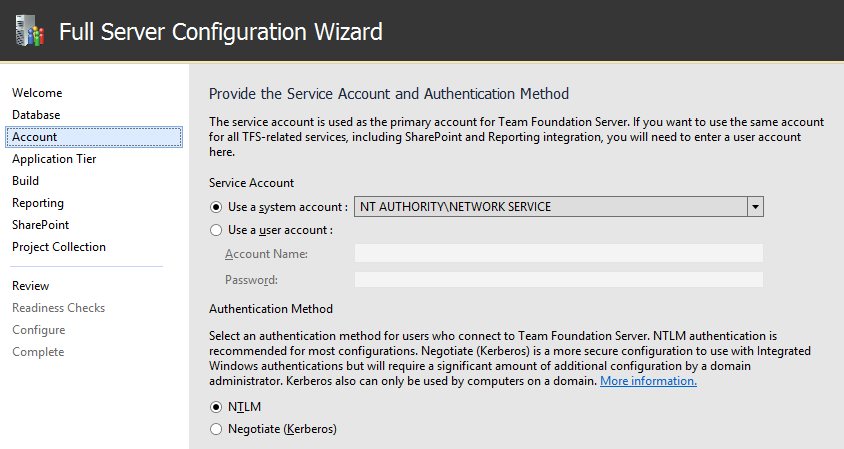Viewport: 844px width, 449px height.
Task: Choose Negotiate (Kerberos) radio button
Action: [x=216, y=429]
